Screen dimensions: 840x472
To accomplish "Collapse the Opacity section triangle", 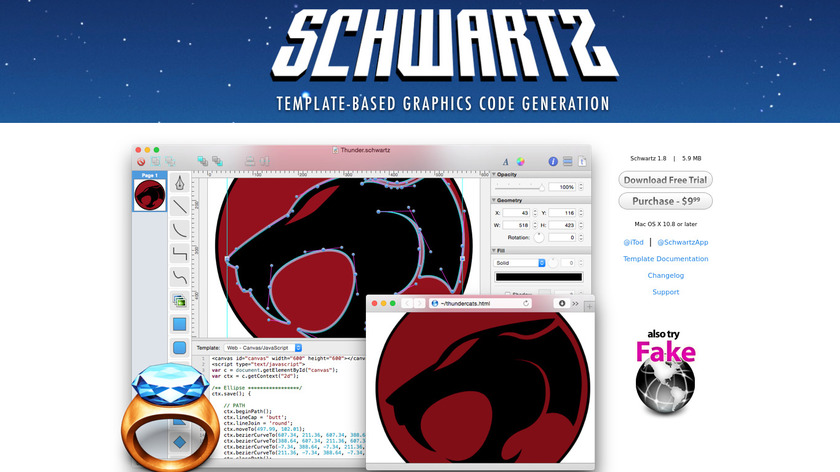I will pos(494,175).
